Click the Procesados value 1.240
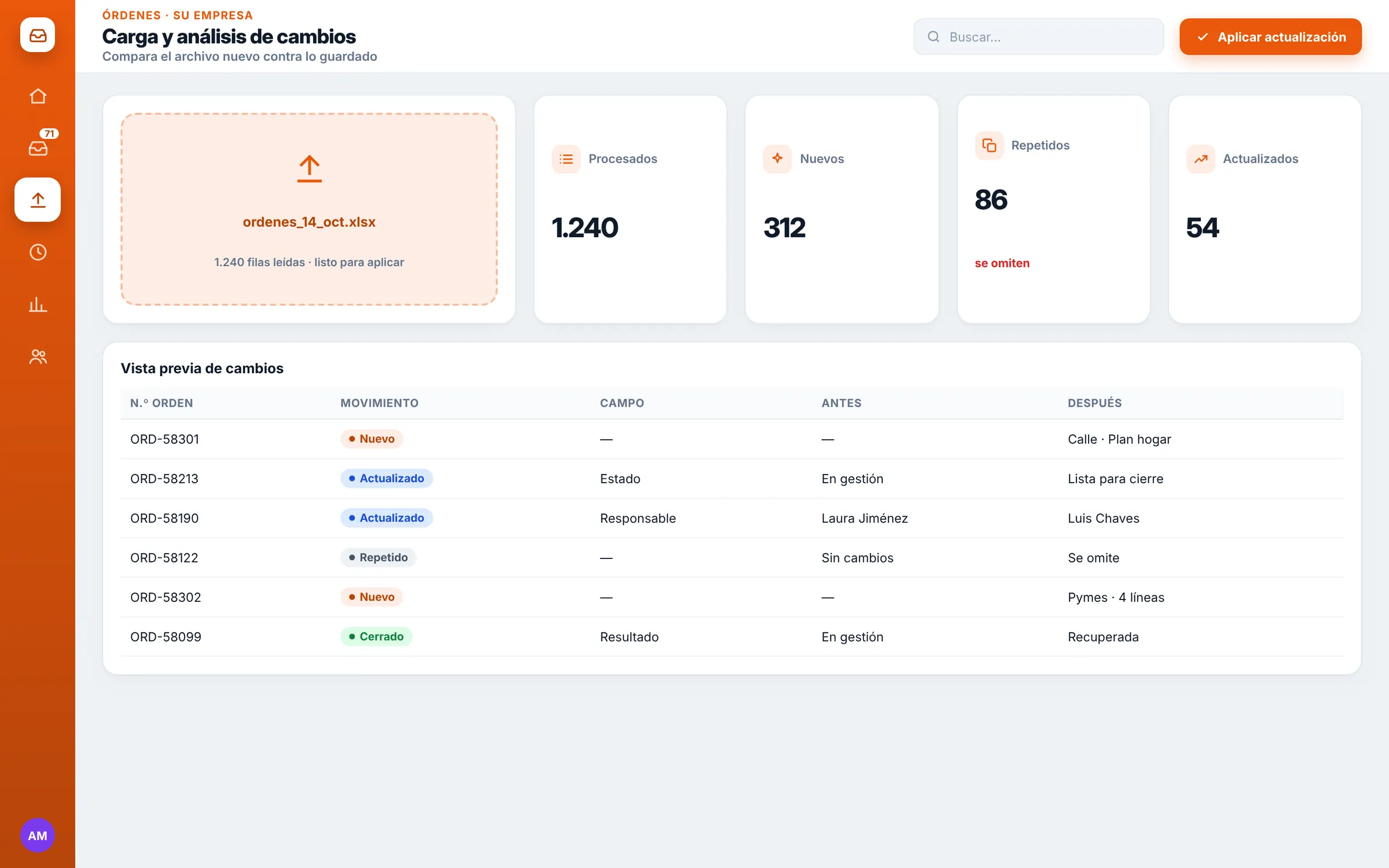 (x=585, y=227)
